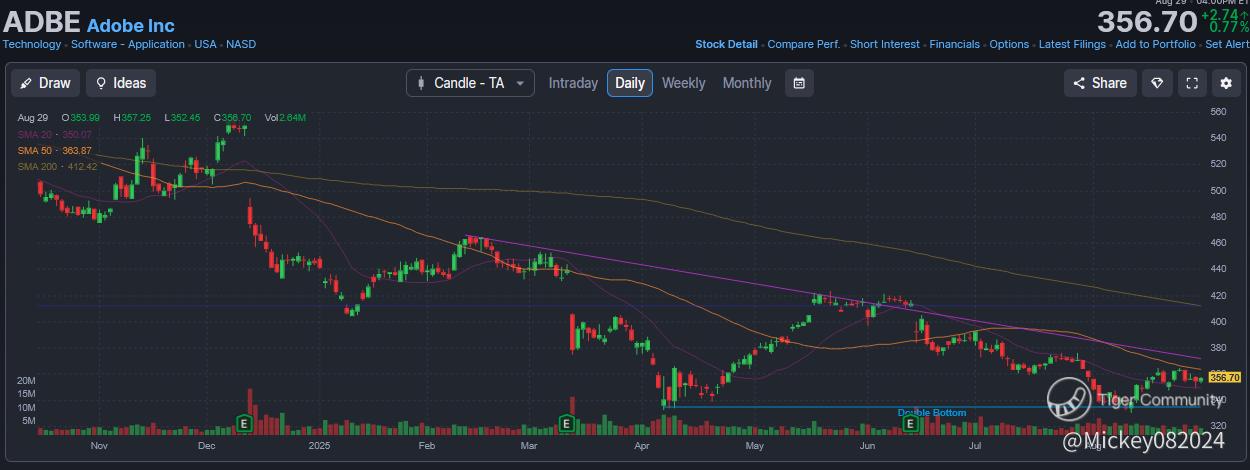
Task: Switch to the Intraday timeframe
Action: [x=573, y=83]
